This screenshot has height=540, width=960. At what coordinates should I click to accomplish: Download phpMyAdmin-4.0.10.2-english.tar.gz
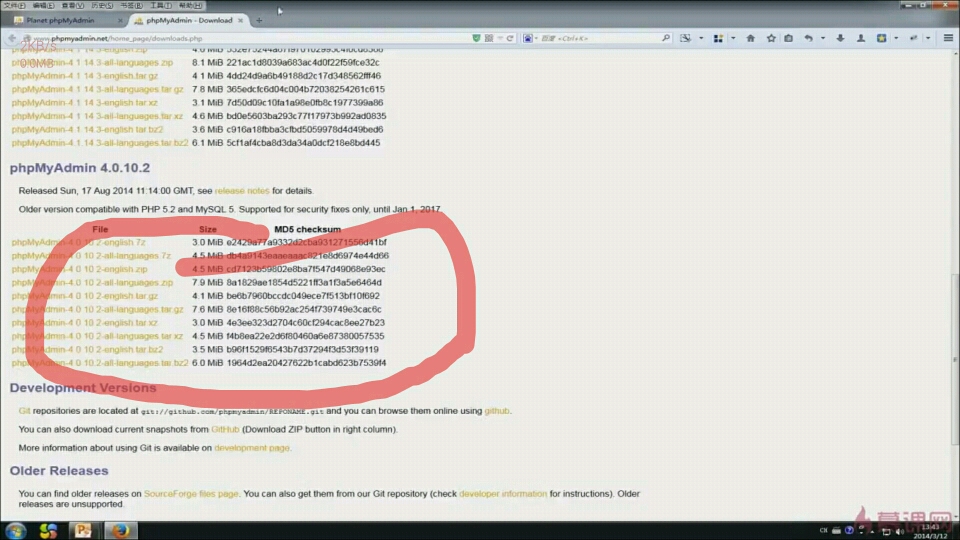[84, 296]
